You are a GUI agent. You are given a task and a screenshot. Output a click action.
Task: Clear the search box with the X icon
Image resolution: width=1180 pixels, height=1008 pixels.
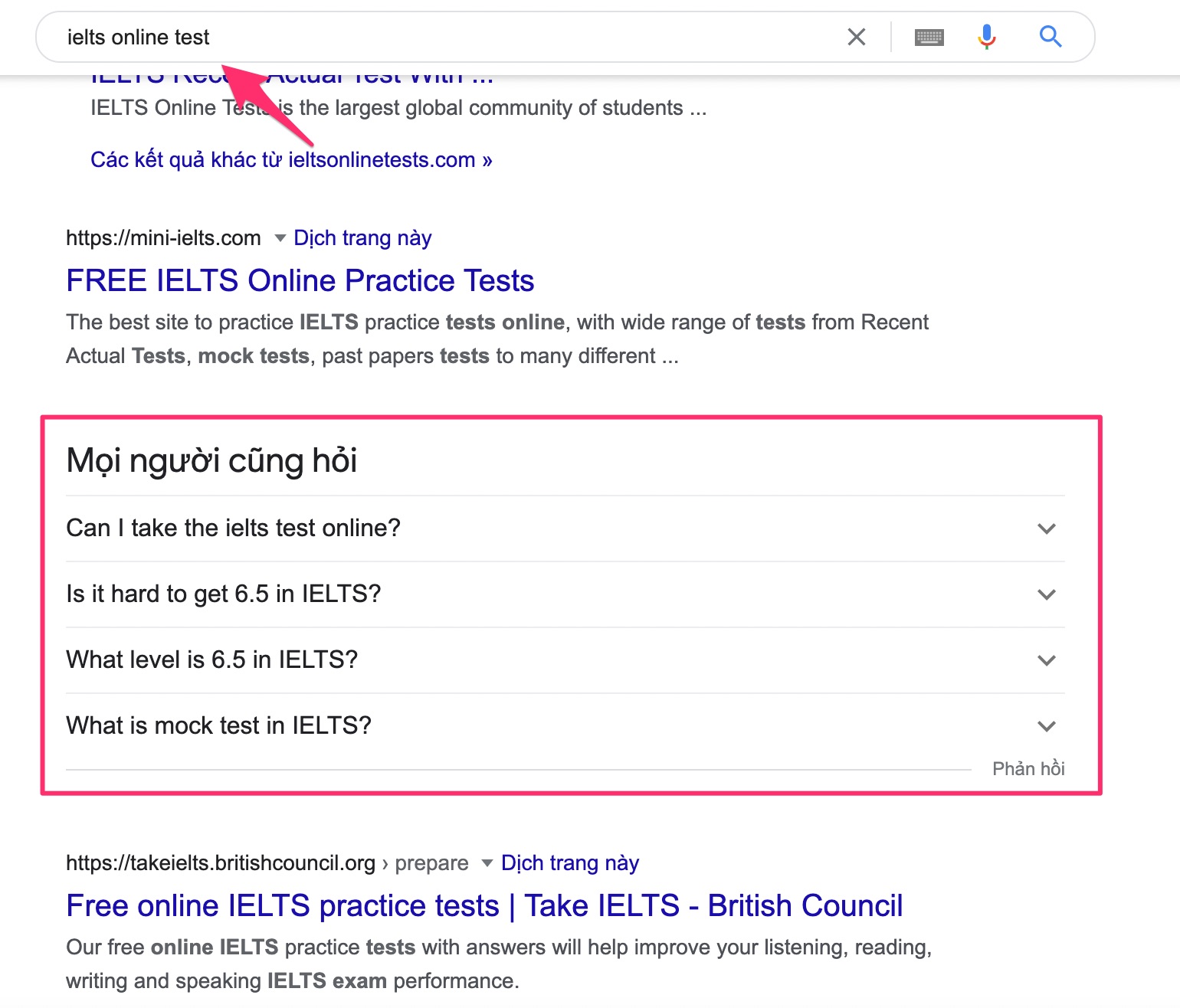pos(857,37)
